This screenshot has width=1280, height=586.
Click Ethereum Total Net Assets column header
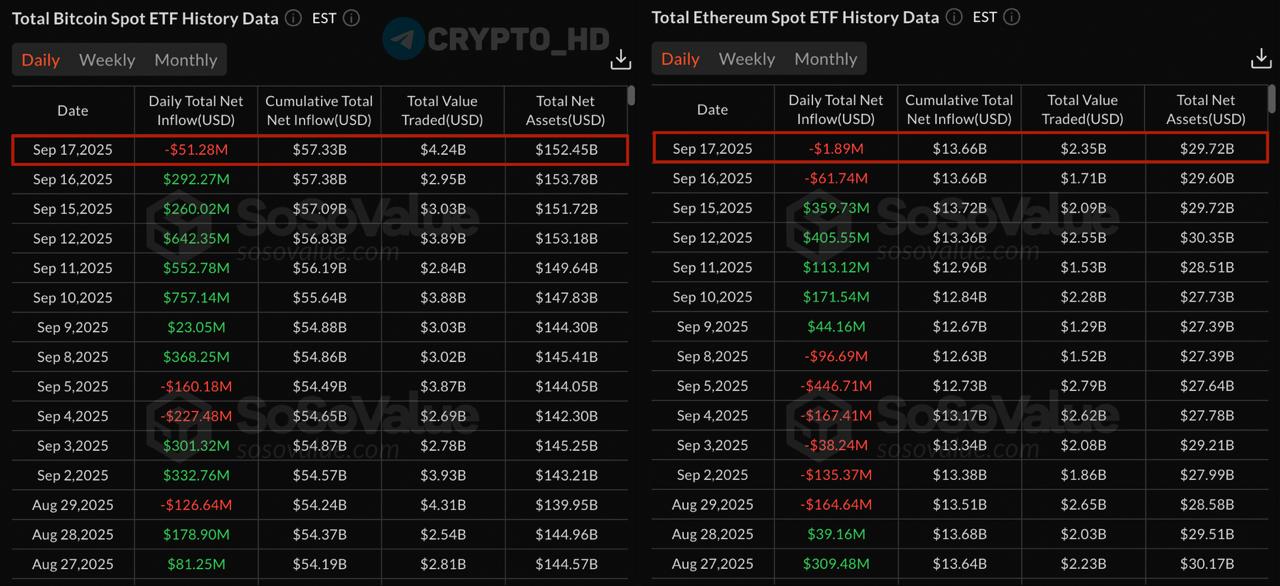pyautogui.click(x=1206, y=109)
